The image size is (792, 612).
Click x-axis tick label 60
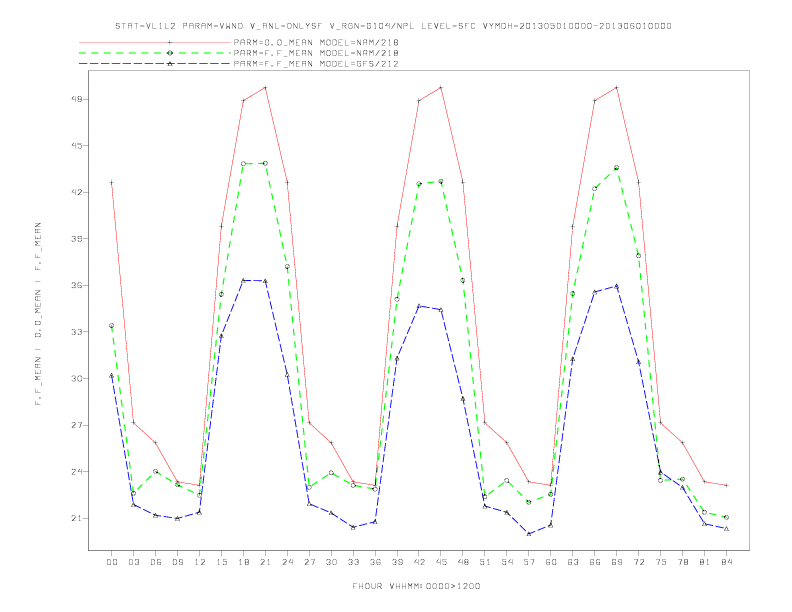551,562
